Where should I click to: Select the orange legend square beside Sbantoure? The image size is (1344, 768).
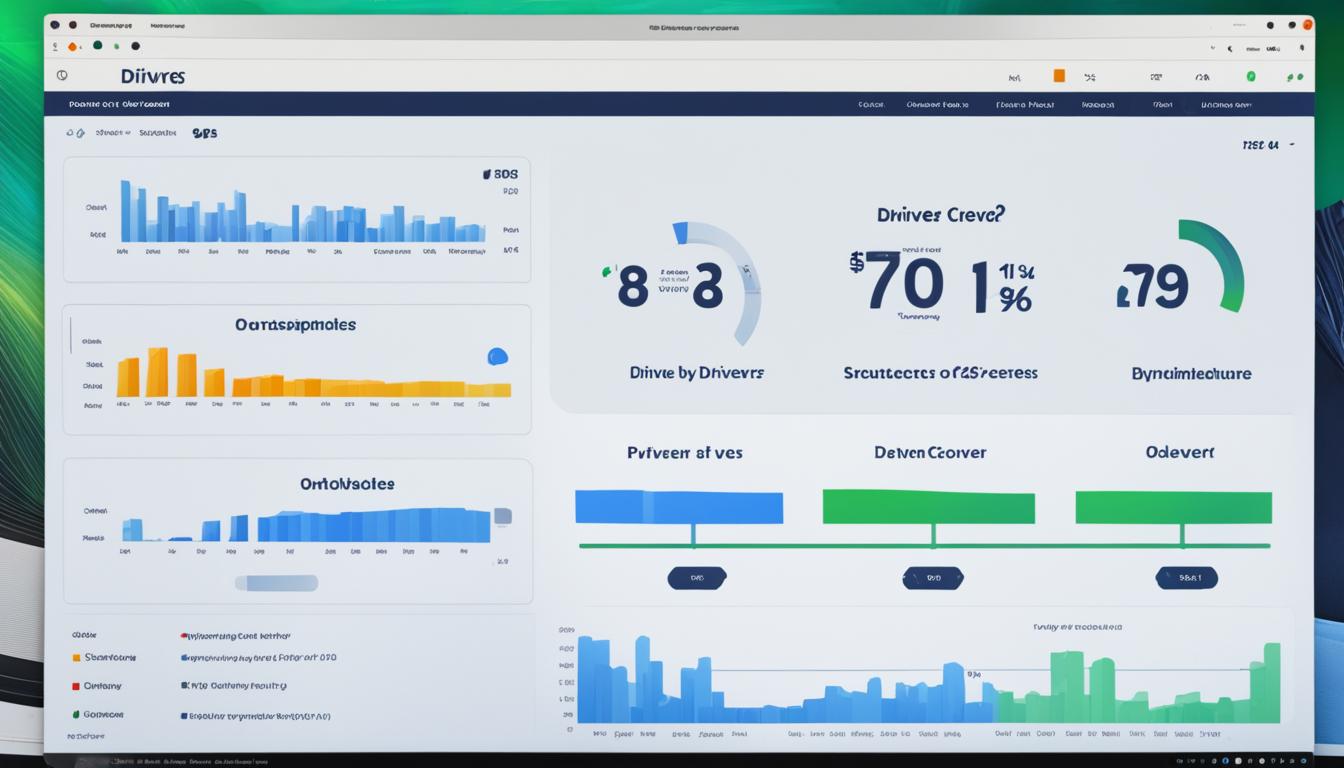tap(76, 658)
